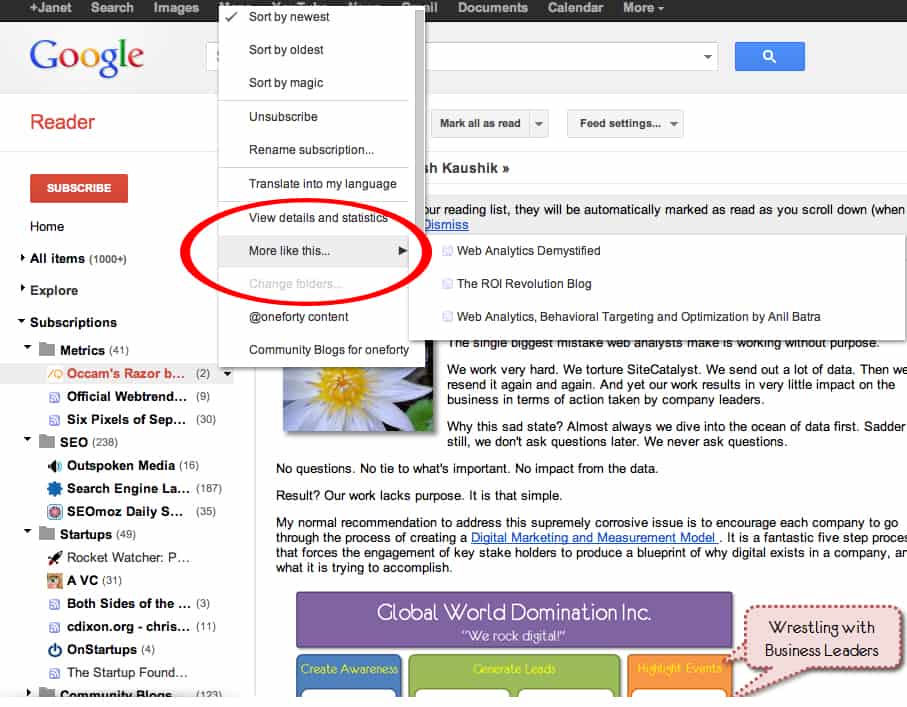The height and width of the screenshot is (707, 907).
Task: Click the red SUBSCRIBE button
Action: (x=79, y=188)
